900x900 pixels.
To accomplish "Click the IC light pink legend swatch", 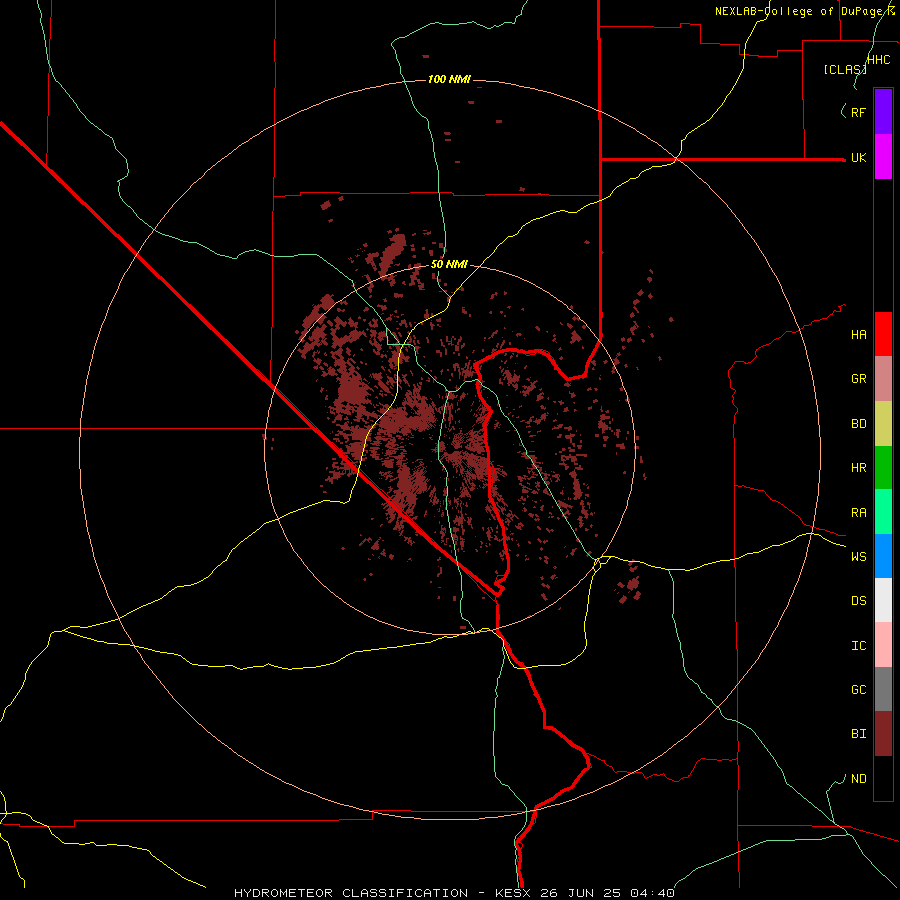I will click(x=883, y=645).
